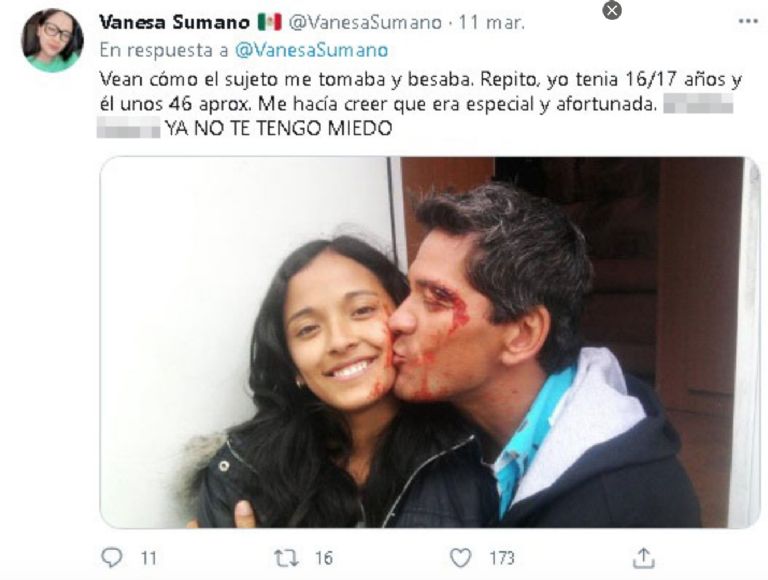Click the like count 173
768x580 pixels.
pos(502,558)
